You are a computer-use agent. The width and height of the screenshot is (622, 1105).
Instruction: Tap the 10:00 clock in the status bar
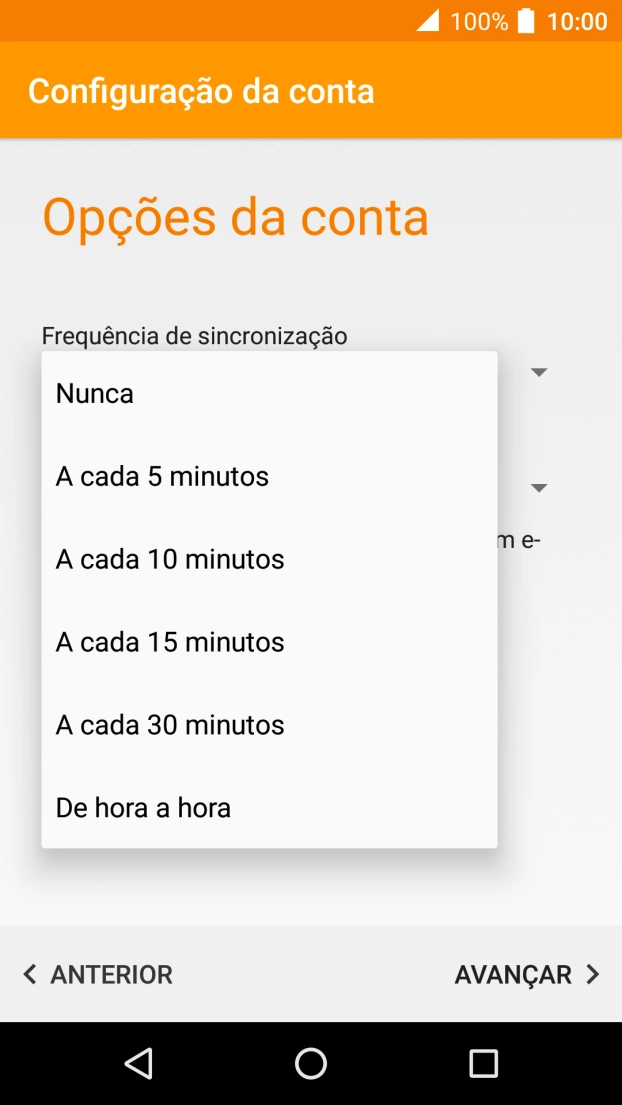click(x=580, y=19)
